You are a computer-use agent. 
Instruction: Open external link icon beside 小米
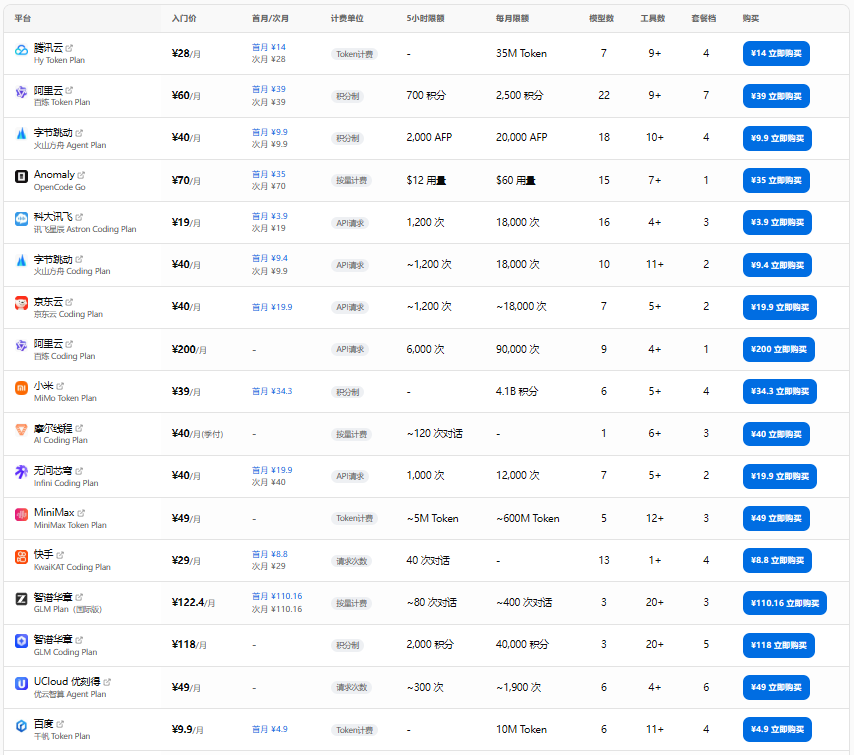pyautogui.click(x=60, y=386)
